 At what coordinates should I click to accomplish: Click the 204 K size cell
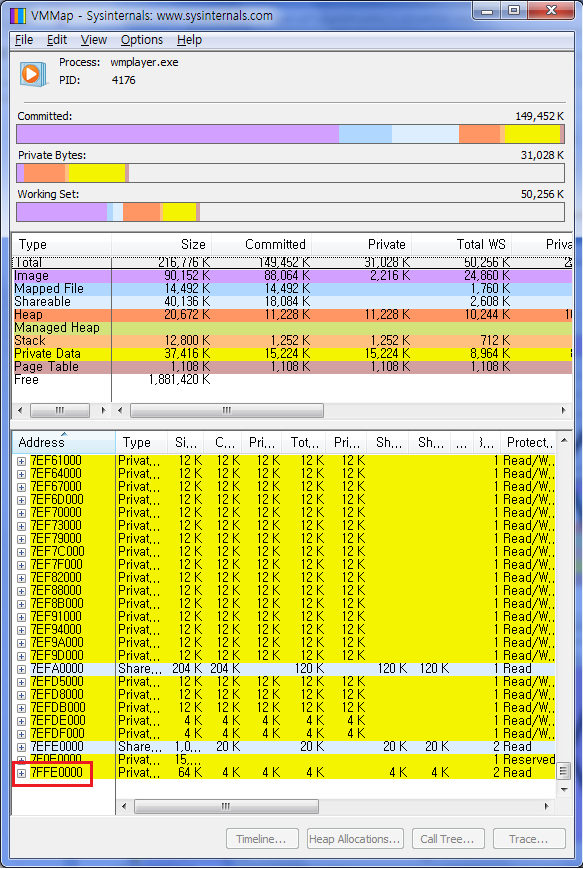point(187,669)
